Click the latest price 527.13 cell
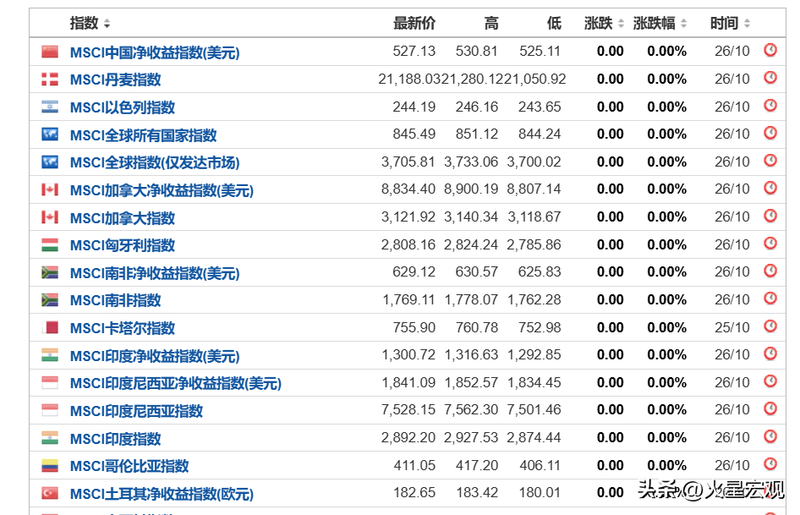The height and width of the screenshot is (515, 800). click(414, 51)
